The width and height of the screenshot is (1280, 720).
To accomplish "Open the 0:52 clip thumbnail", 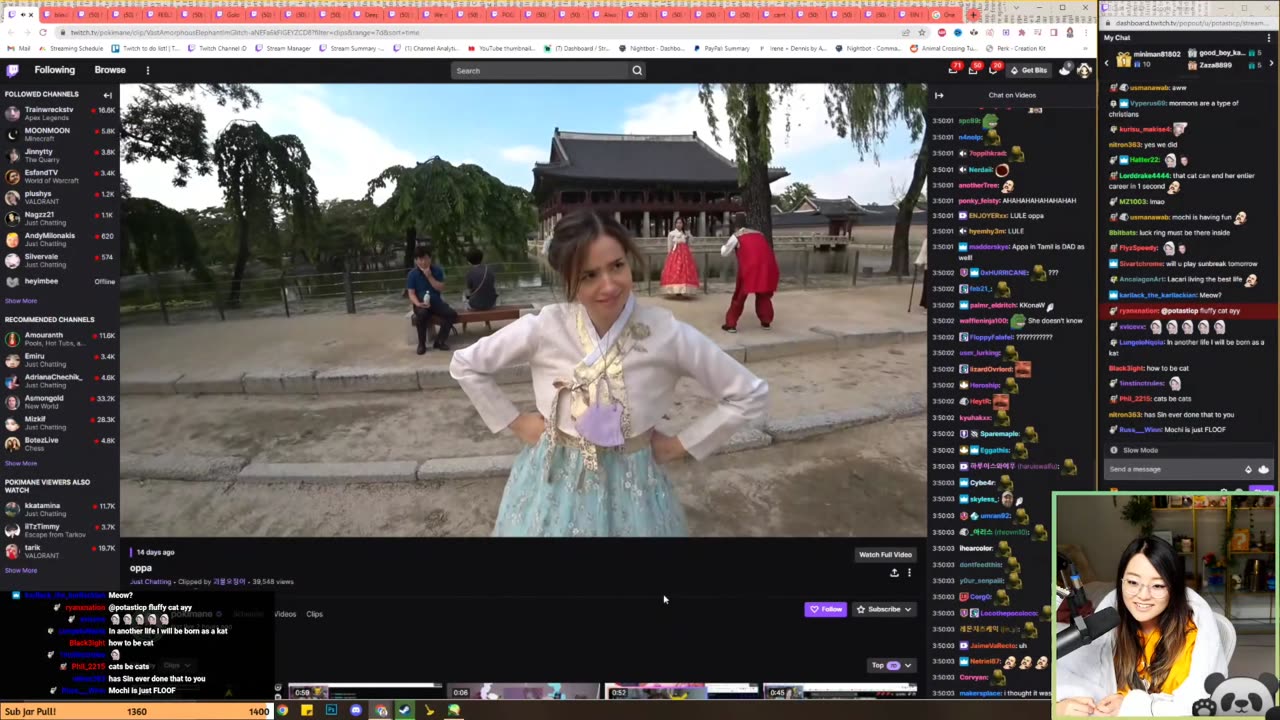I will point(681,691).
